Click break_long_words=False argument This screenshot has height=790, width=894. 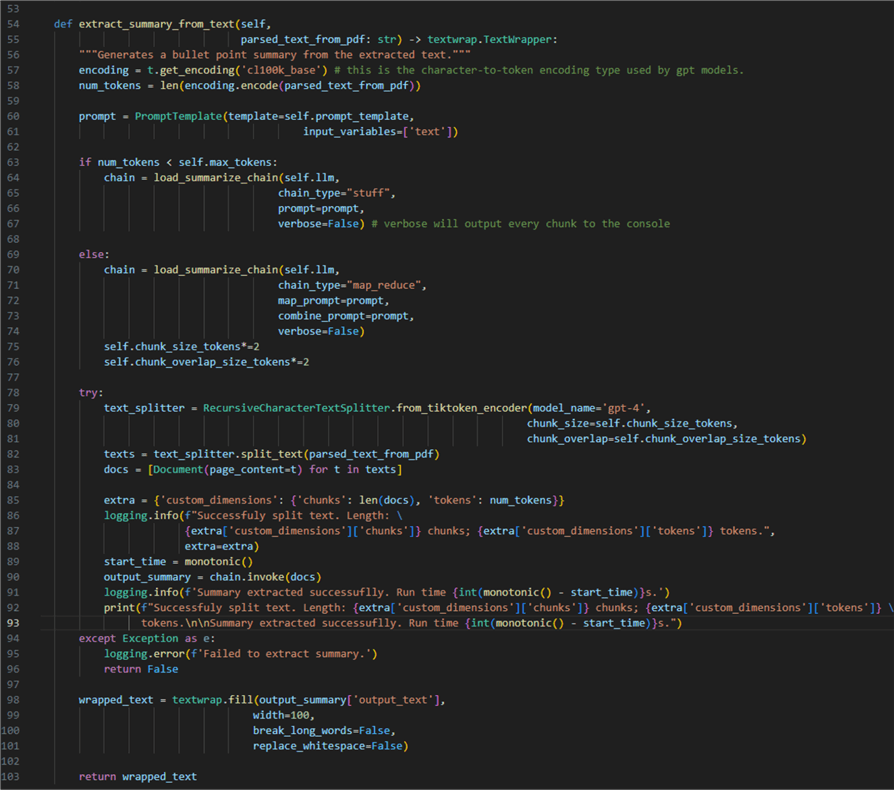pyautogui.click(x=322, y=731)
